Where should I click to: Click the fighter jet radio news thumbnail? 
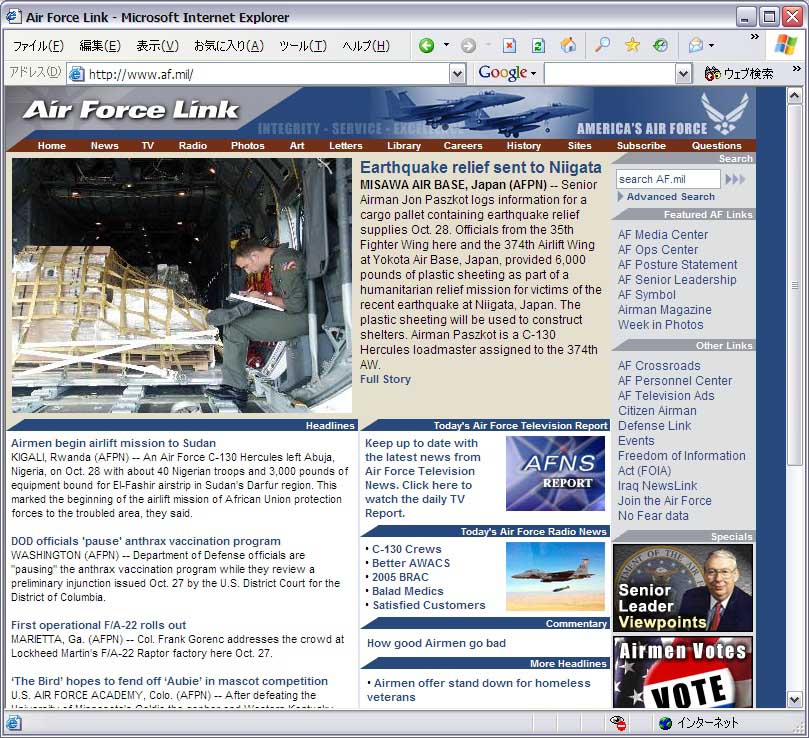(555, 576)
